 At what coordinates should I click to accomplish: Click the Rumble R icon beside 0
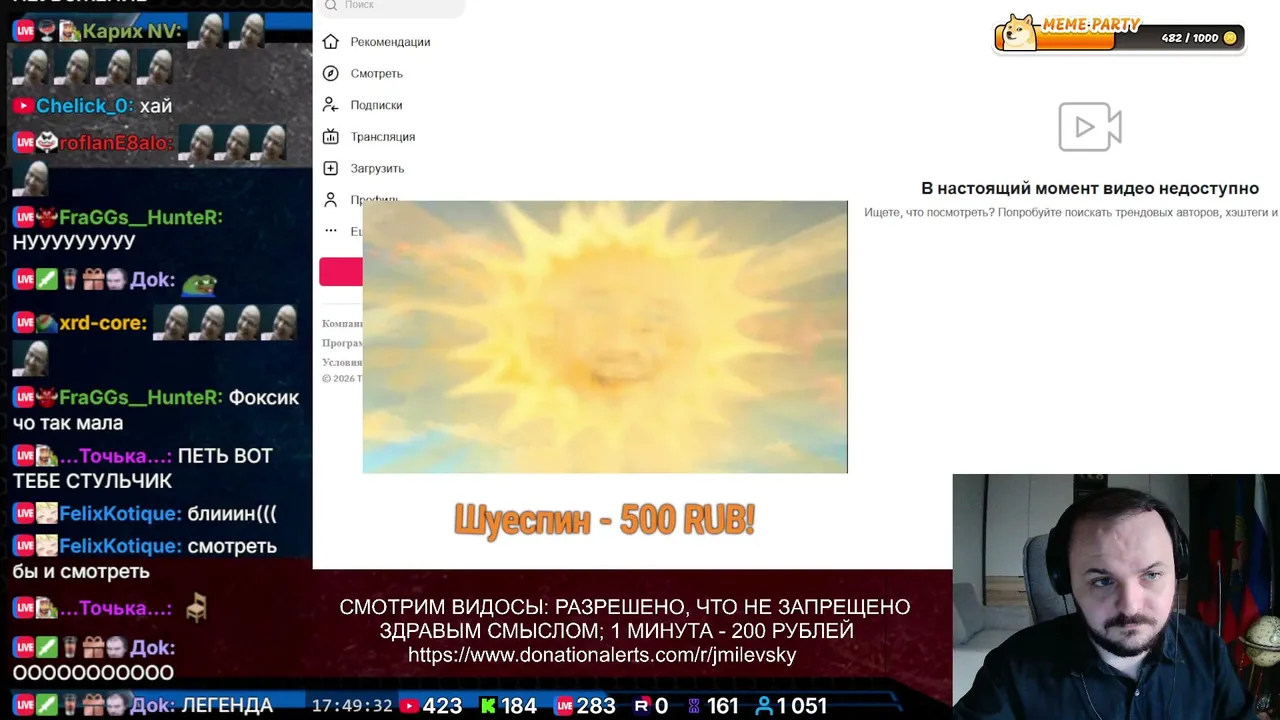642,706
